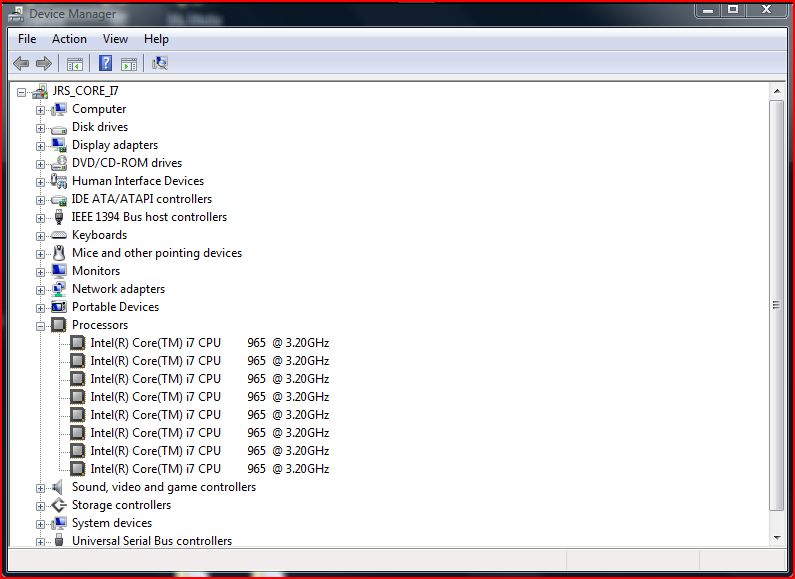Screen dimensions: 795x579
Task: Select the IDE ATA/ATAPI controllers label
Action: point(141,199)
